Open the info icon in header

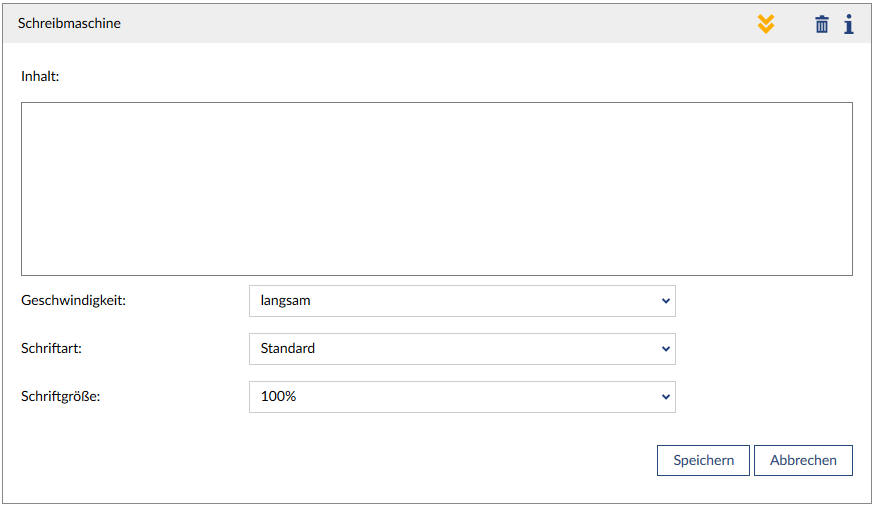(849, 24)
